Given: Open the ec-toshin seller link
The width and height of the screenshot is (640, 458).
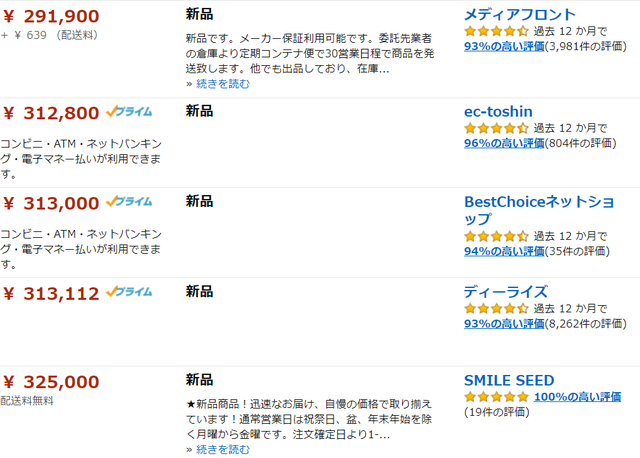Looking at the screenshot, I should 498,111.
